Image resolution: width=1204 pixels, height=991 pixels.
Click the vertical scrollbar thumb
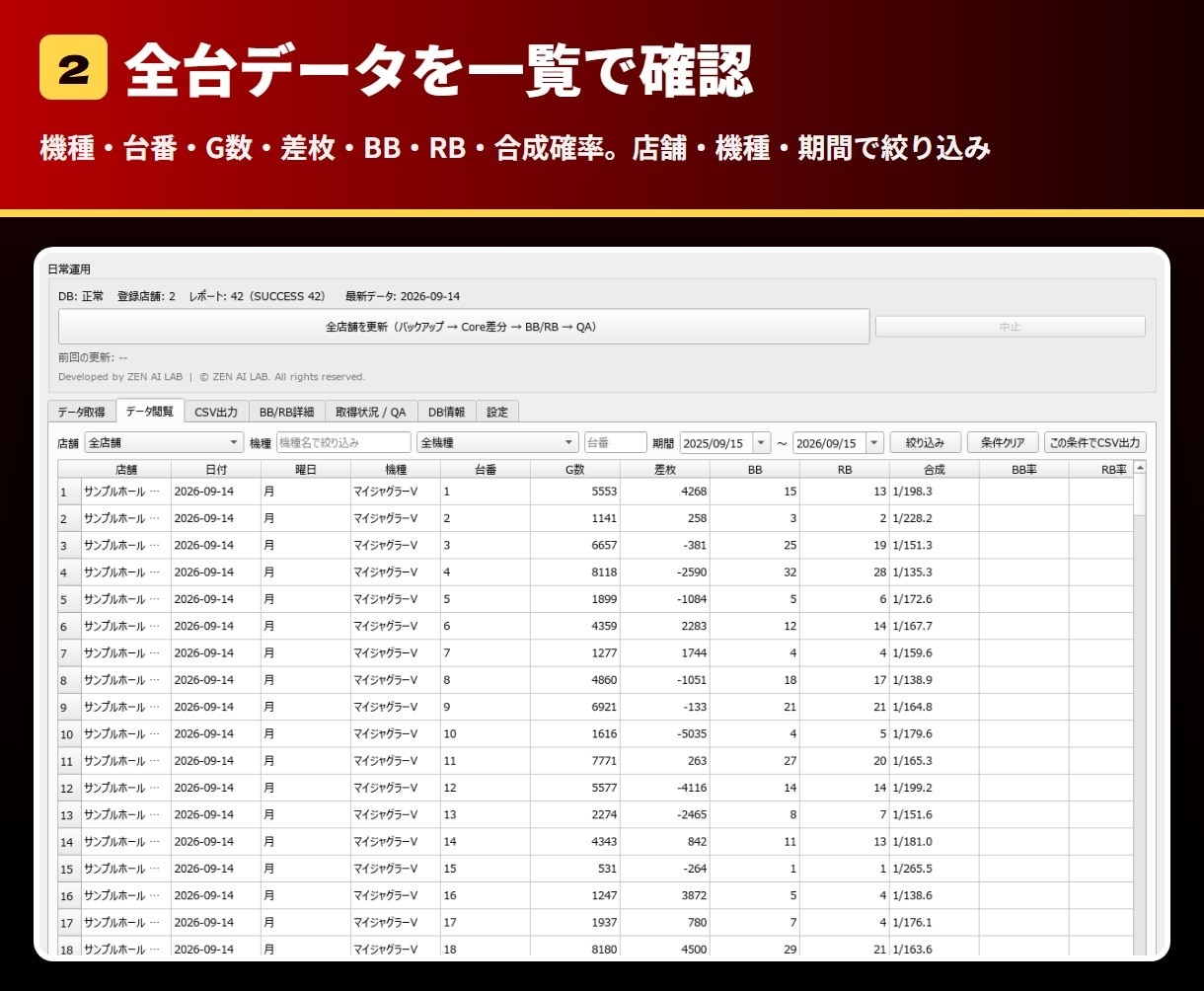coord(1140,495)
